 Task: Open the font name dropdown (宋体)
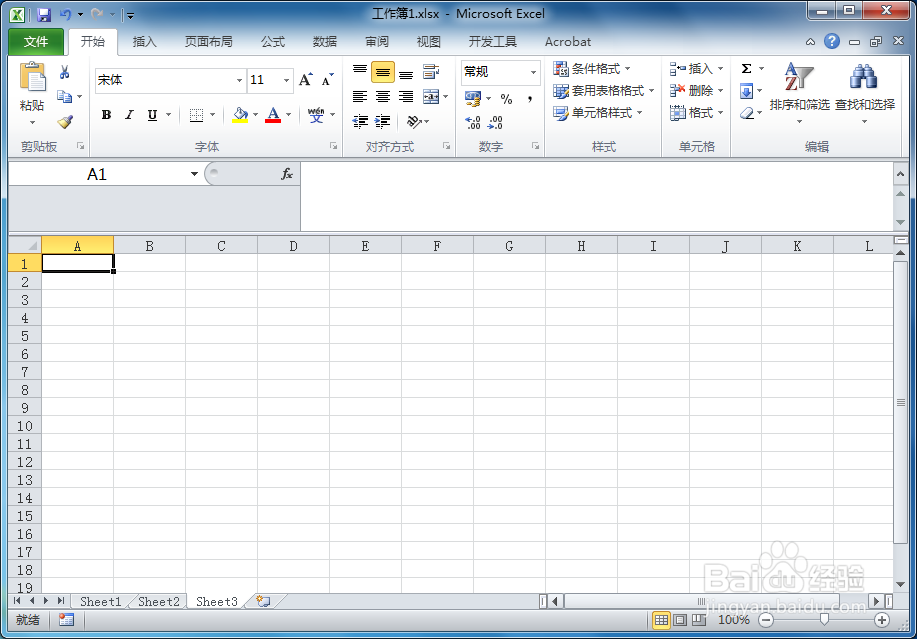coord(239,80)
